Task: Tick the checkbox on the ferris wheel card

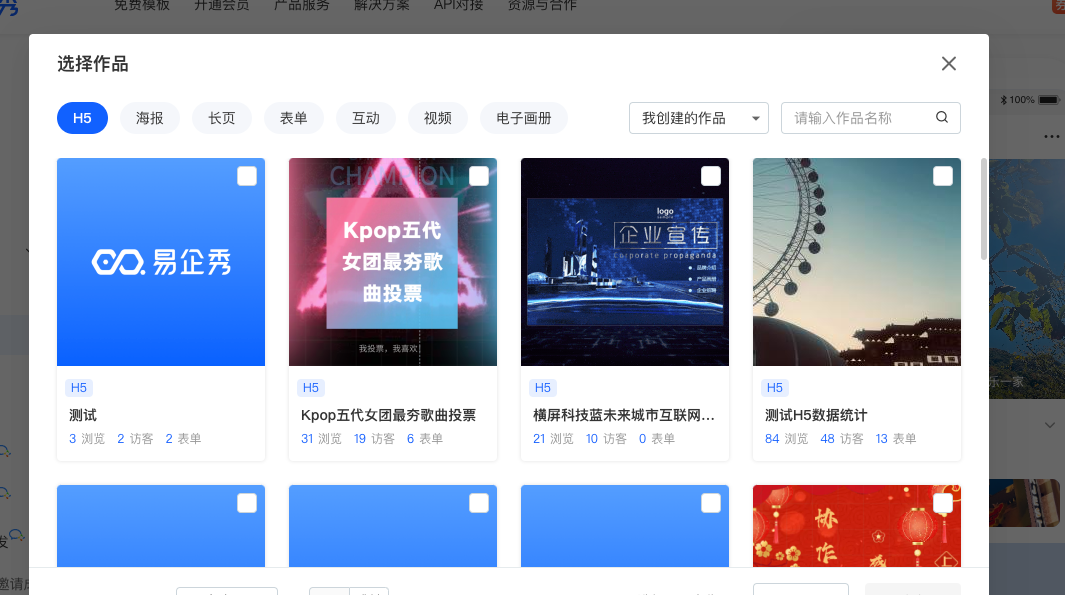Action: [943, 177]
